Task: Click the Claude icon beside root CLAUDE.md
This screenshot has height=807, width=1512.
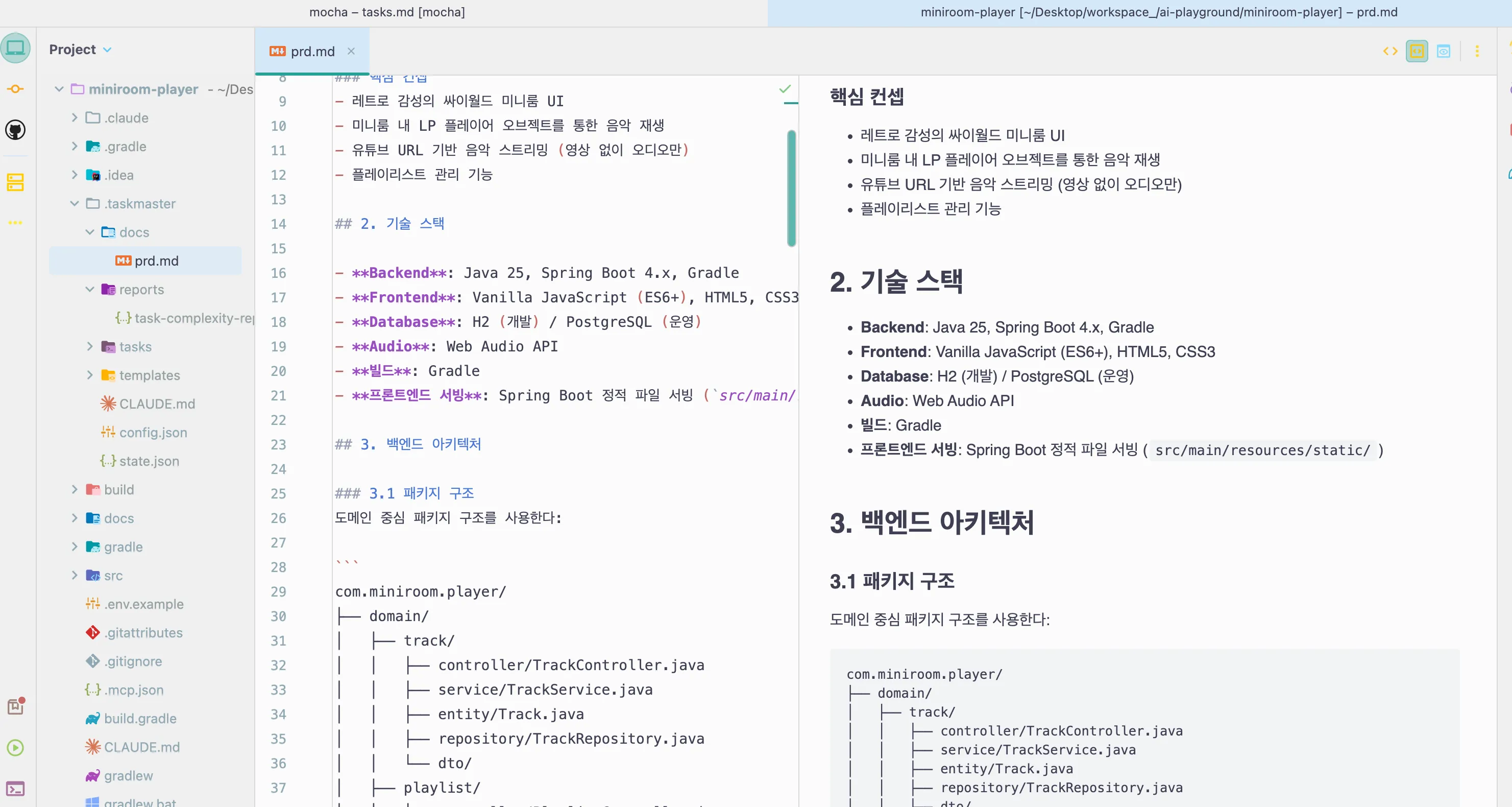Action: [93, 747]
